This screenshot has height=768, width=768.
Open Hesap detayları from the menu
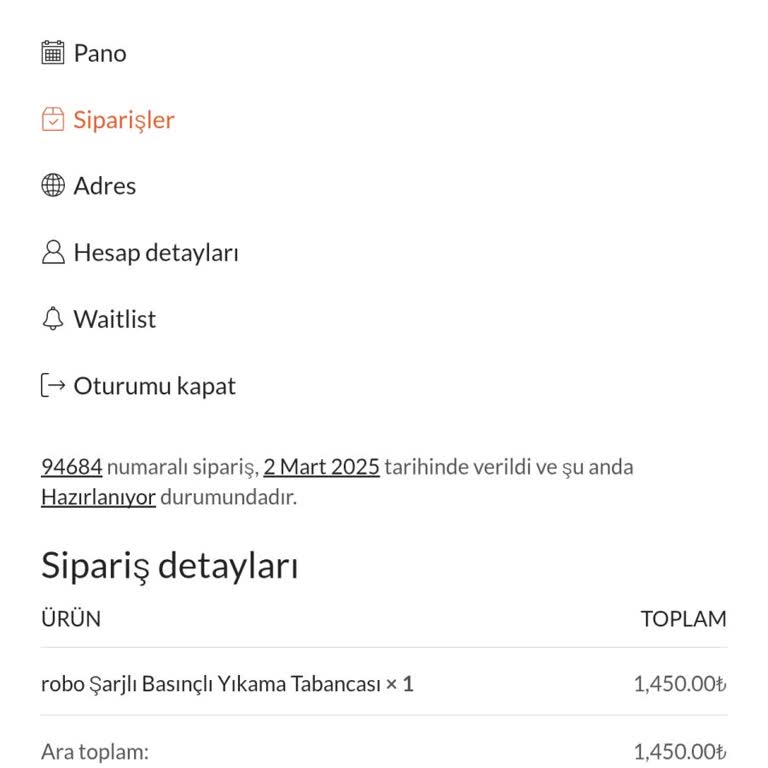coord(156,253)
